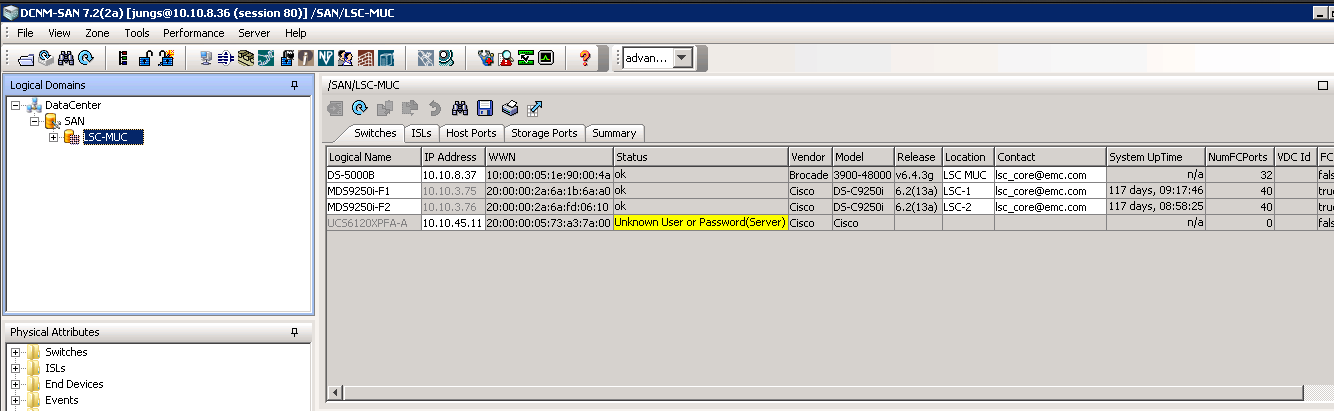This screenshot has width=1334, height=411.
Task: Click the grayed apply changes icon above table
Action: tap(335, 108)
